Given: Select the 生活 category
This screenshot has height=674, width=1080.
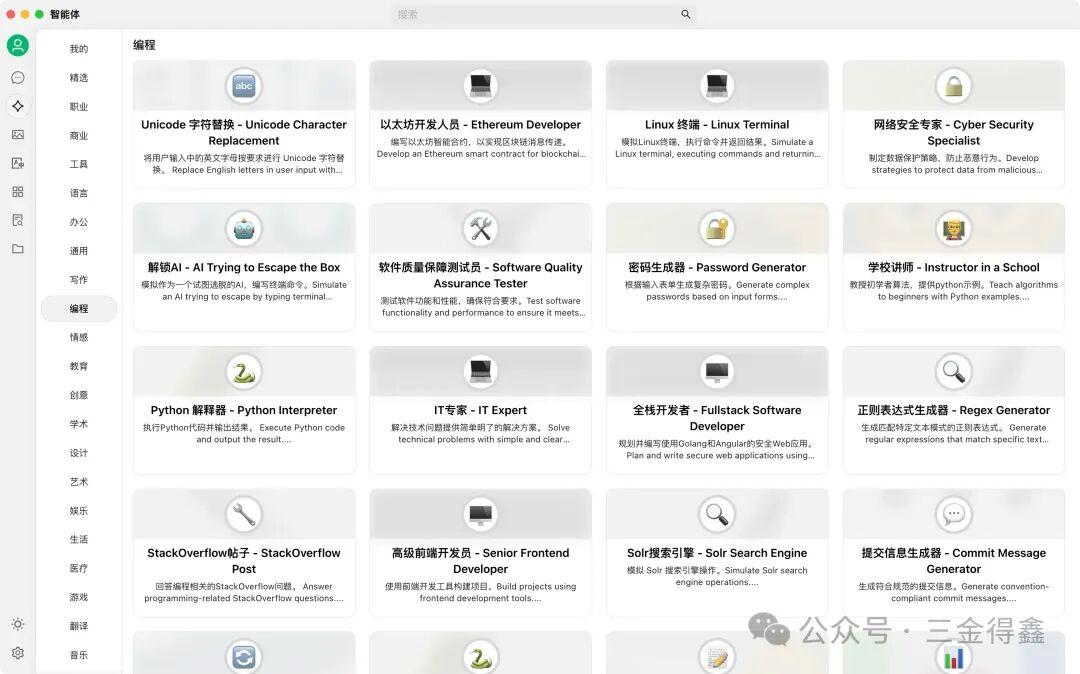Looking at the screenshot, I should [79, 539].
